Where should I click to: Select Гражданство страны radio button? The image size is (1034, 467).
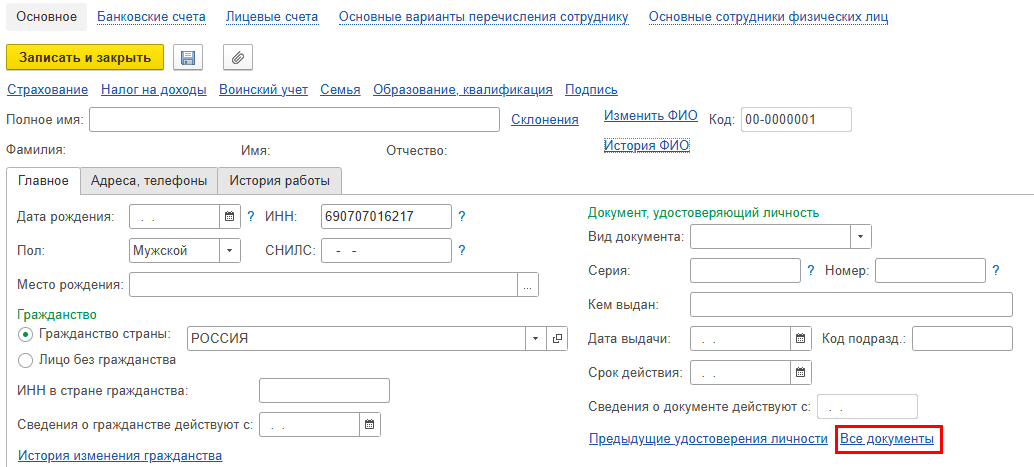tap(25, 334)
